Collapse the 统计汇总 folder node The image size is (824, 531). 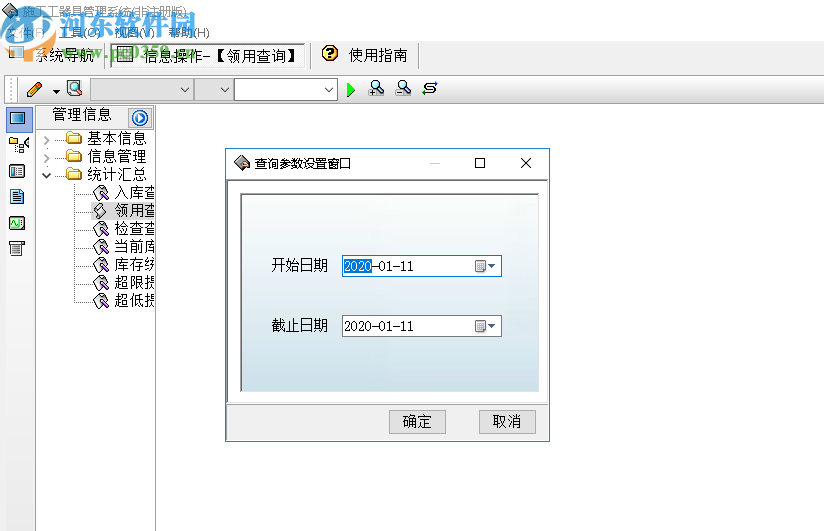(47, 176)
